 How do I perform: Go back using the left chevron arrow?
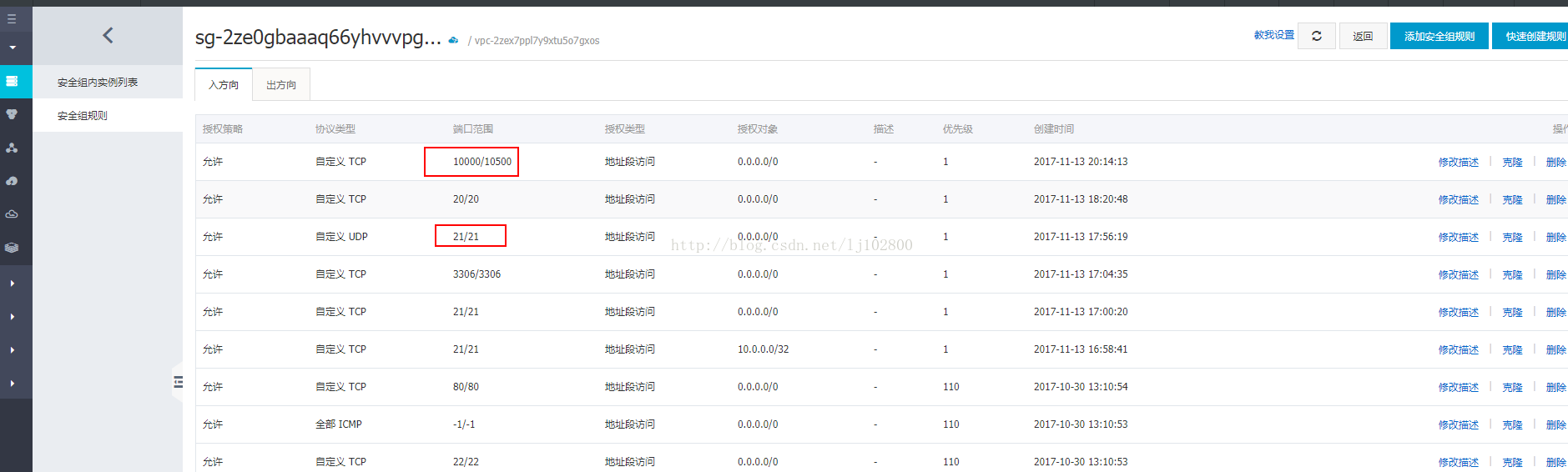(x=108, y=35)
